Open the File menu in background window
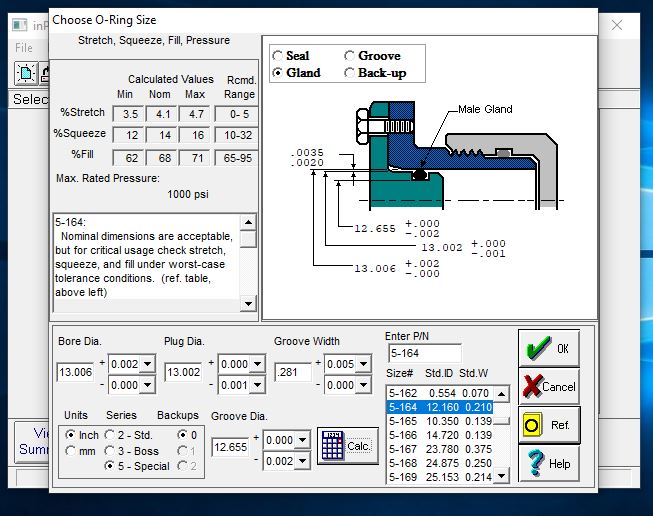 (x=23, y=47)
